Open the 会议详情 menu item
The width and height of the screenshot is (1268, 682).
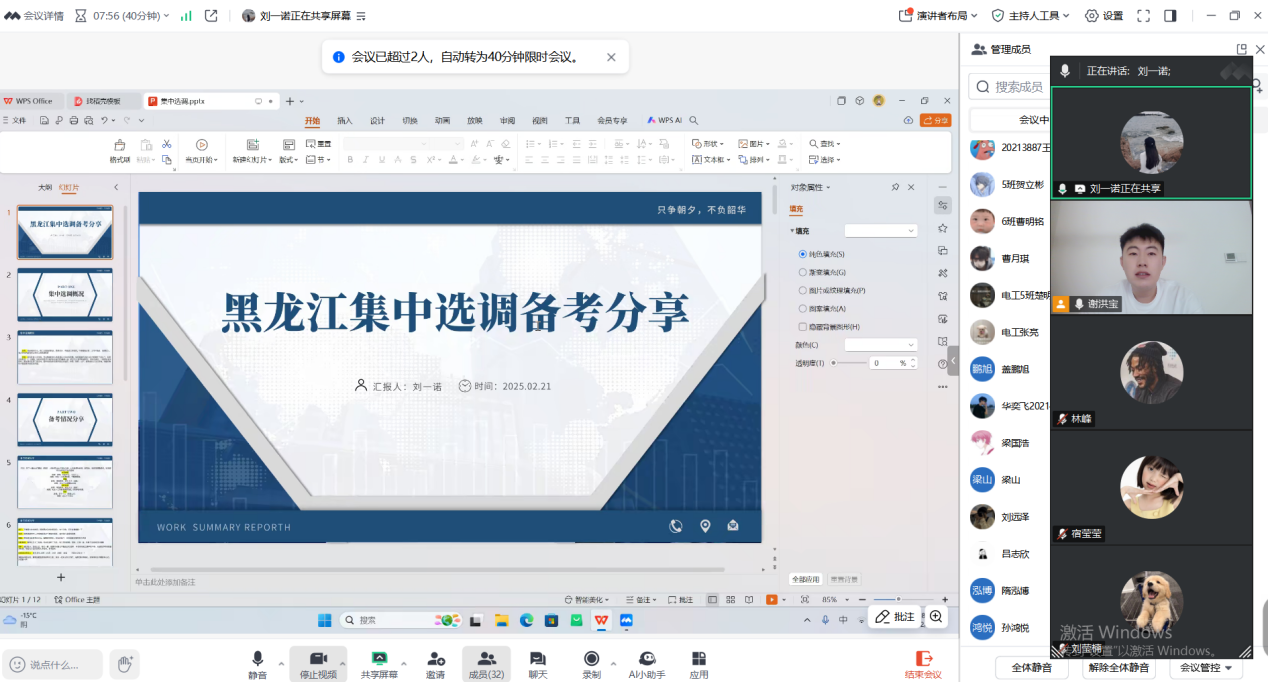[x=34, y=16]
